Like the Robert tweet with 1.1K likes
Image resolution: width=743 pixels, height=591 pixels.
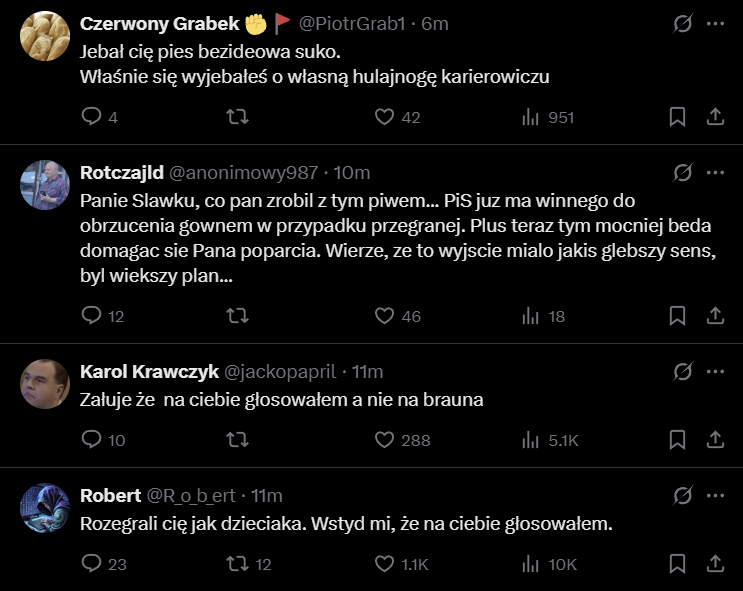(x=385, y=564)
